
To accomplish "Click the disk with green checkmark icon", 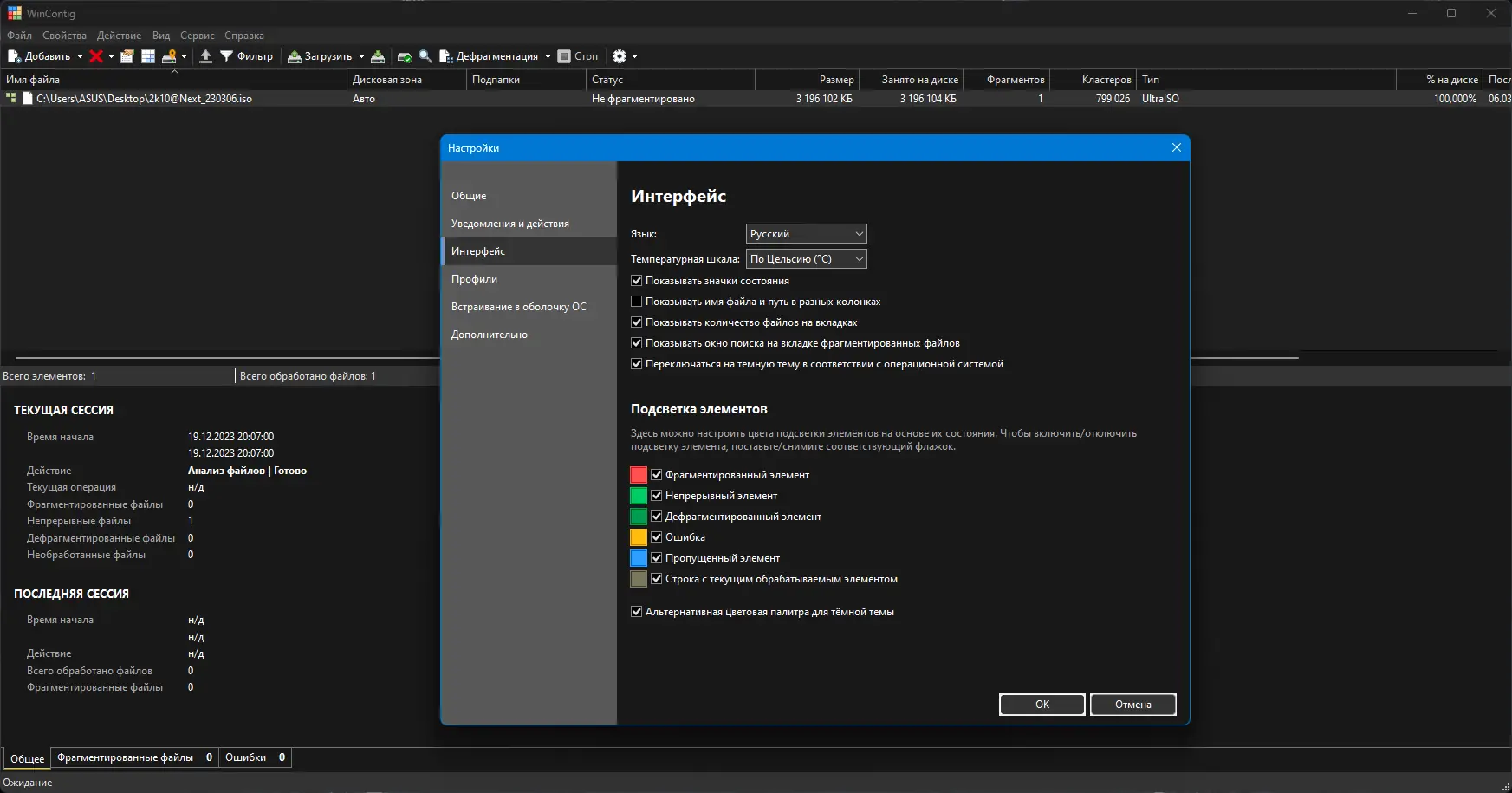I will point(404,56).
